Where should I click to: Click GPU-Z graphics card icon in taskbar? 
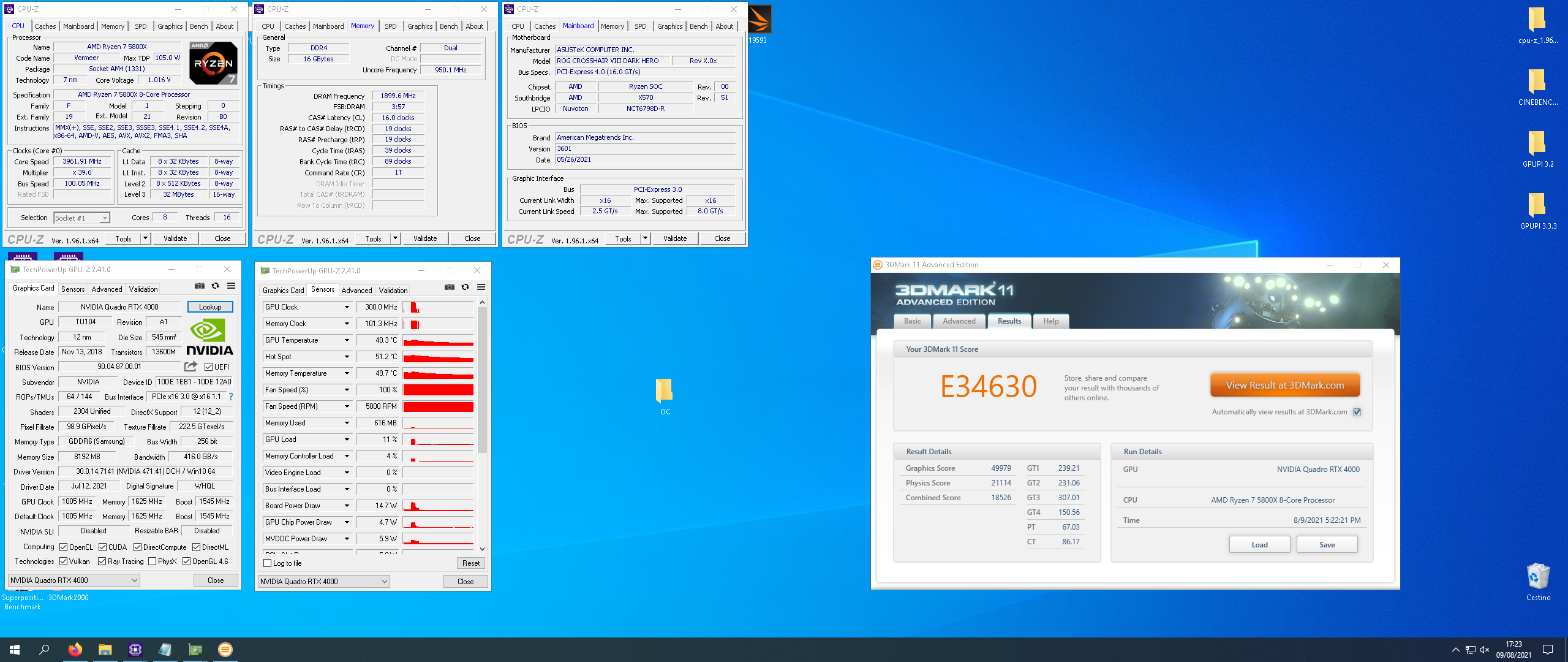(x=195, y=650)
